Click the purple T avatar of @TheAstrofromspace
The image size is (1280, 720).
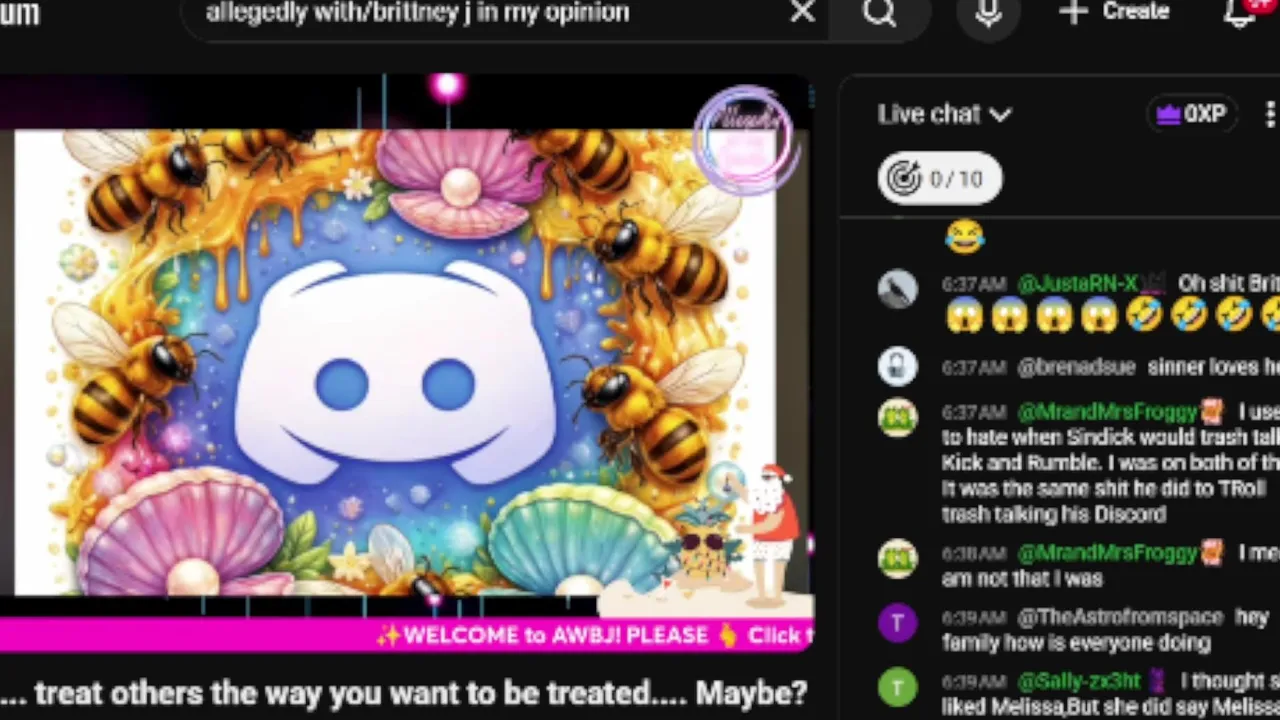897,624
